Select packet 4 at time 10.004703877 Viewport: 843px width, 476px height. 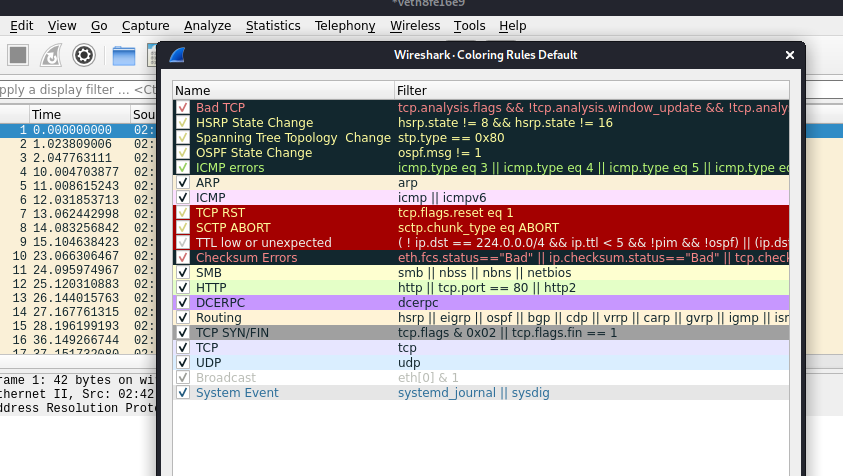[x=78, y=172]
